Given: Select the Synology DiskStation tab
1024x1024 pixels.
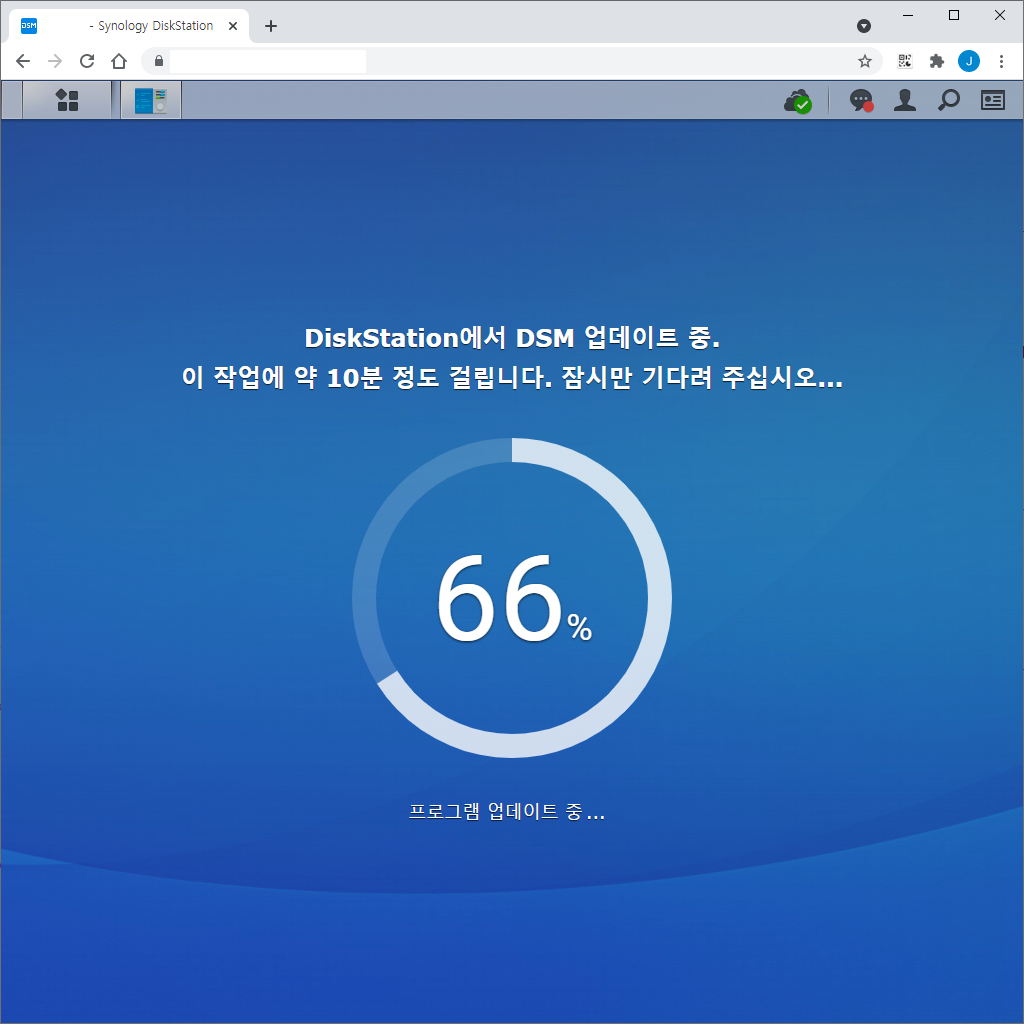Looking at the screenshot, I should pyautogui.click(x=129, y=26).
